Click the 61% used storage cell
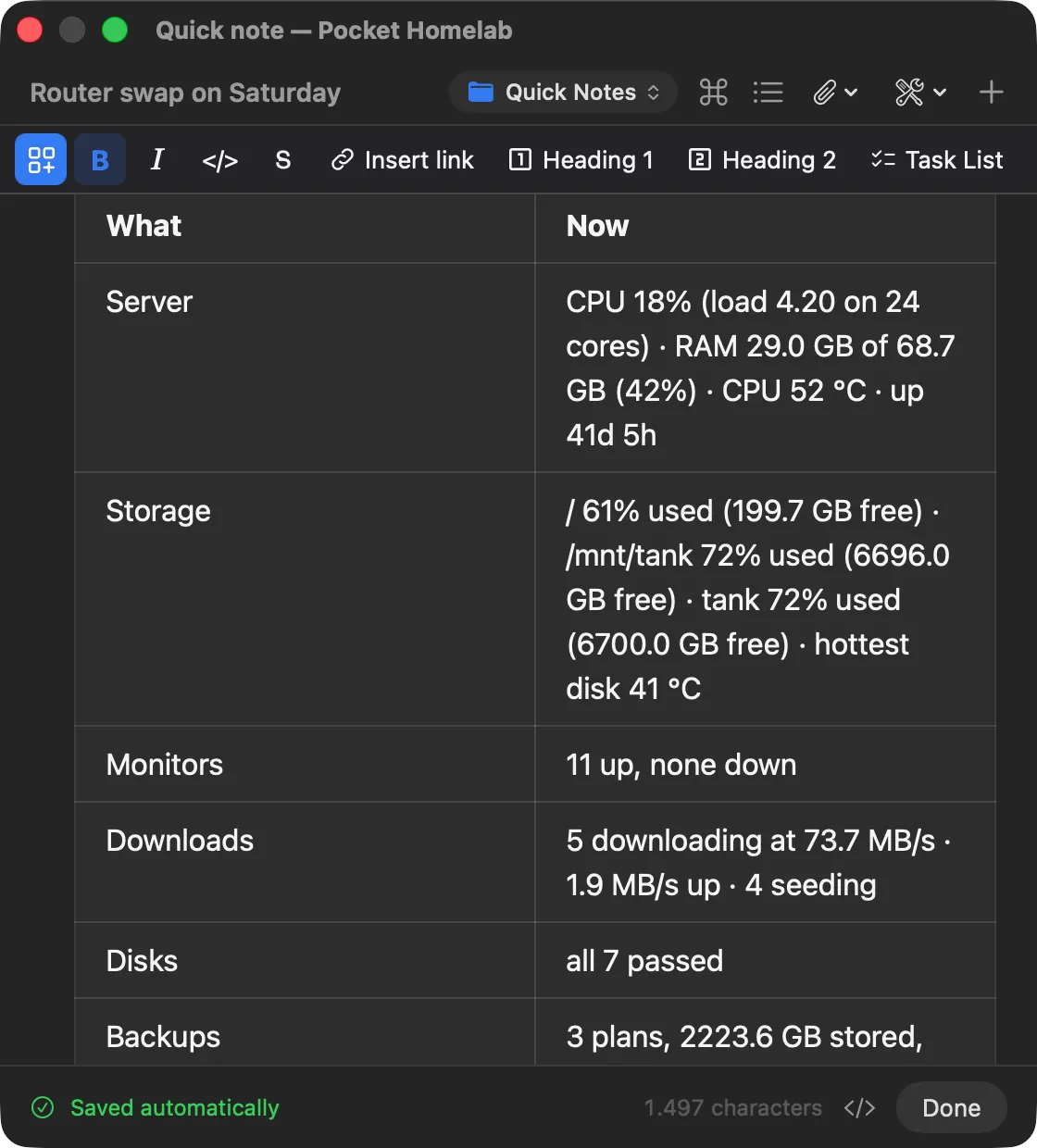Screen dimensions: 1037x1148 [765, 600]
